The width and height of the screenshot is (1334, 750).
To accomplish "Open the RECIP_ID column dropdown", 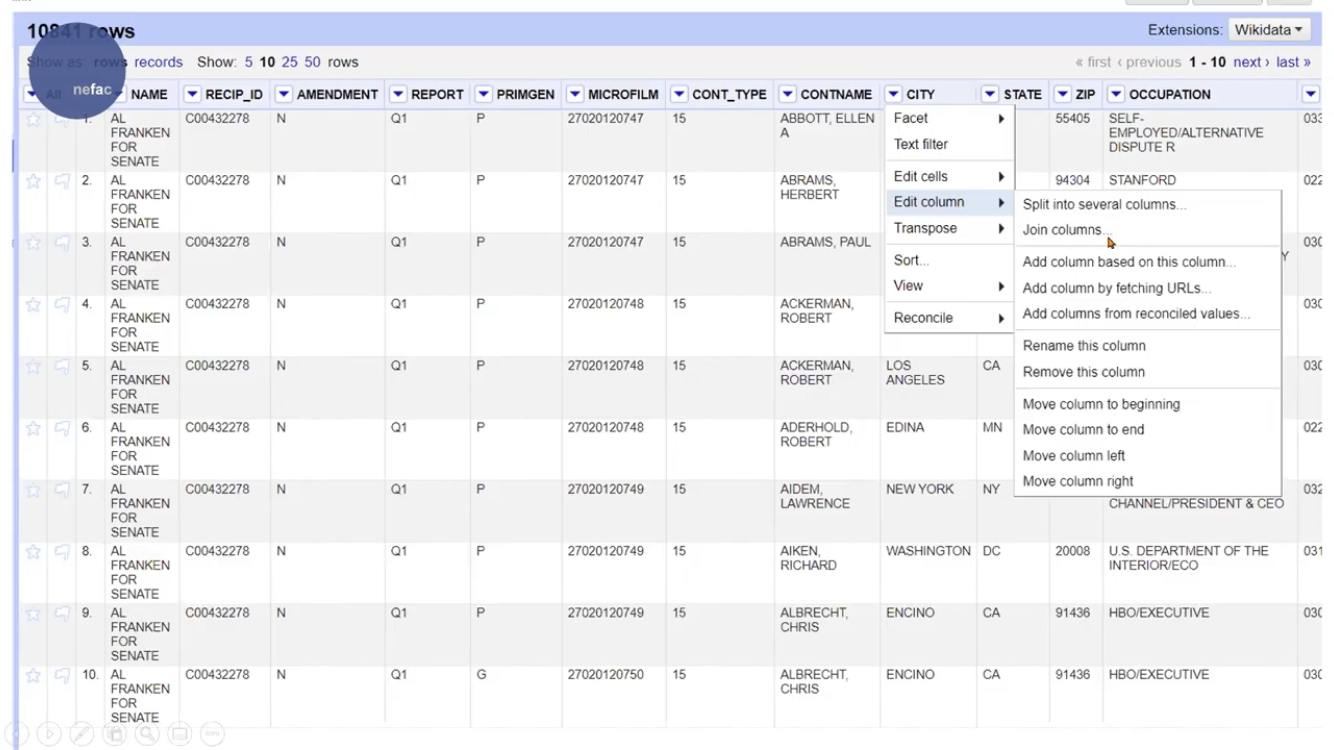I will coord(192,95).
